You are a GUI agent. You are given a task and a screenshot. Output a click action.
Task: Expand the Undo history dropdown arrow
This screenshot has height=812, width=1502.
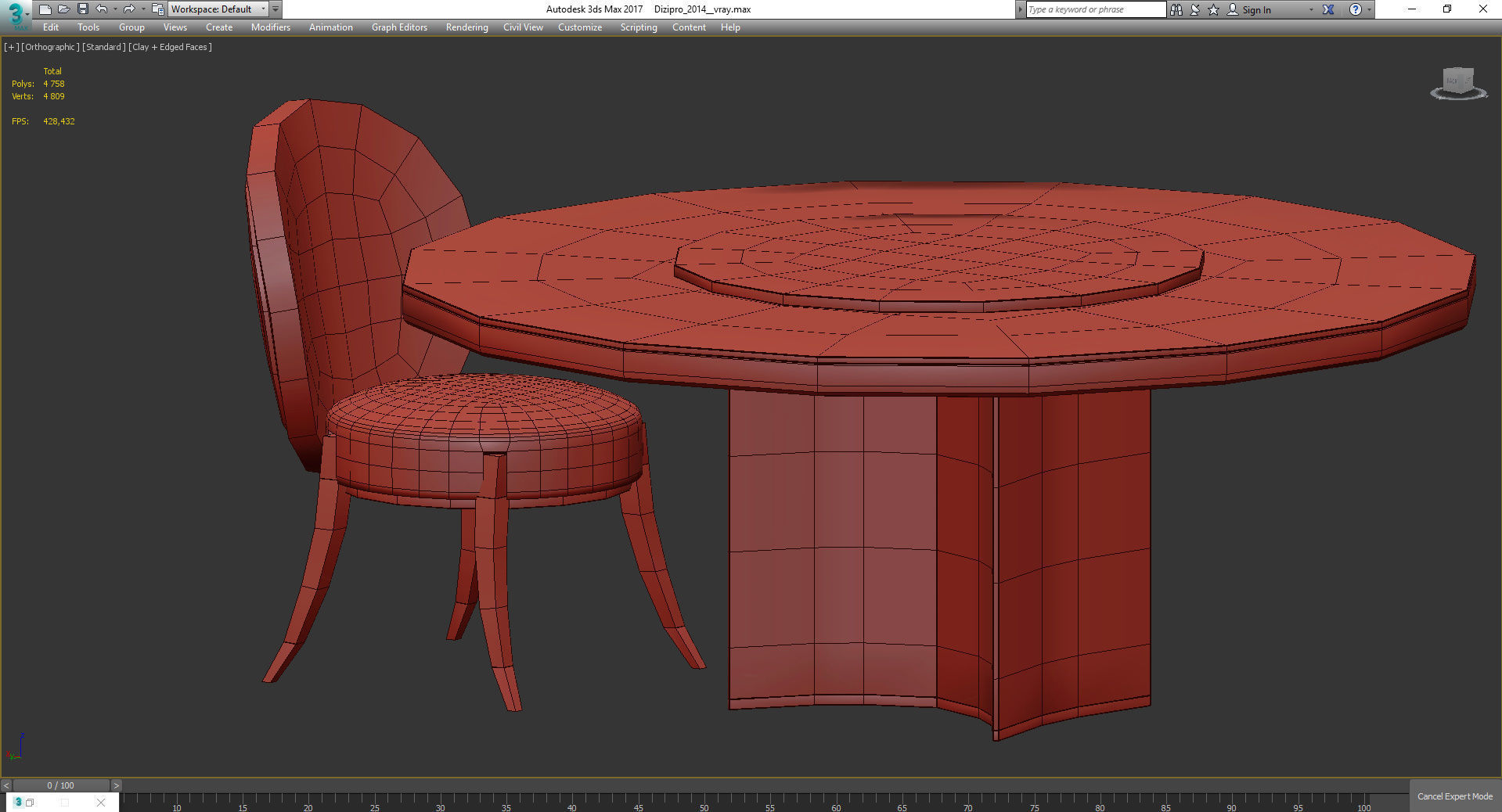pyautogui.click(x=115, y=9)
